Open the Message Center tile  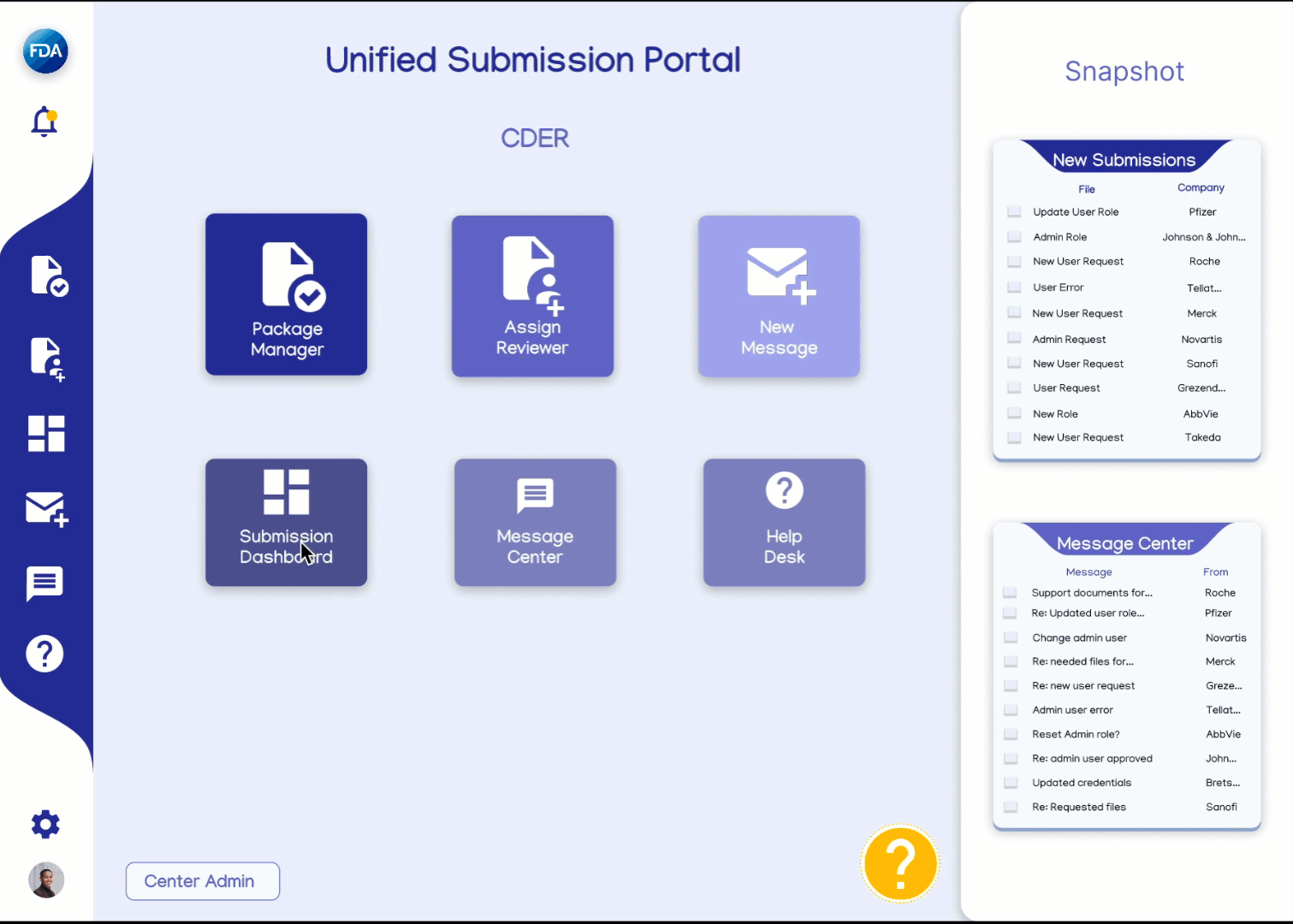pos(535,523)
